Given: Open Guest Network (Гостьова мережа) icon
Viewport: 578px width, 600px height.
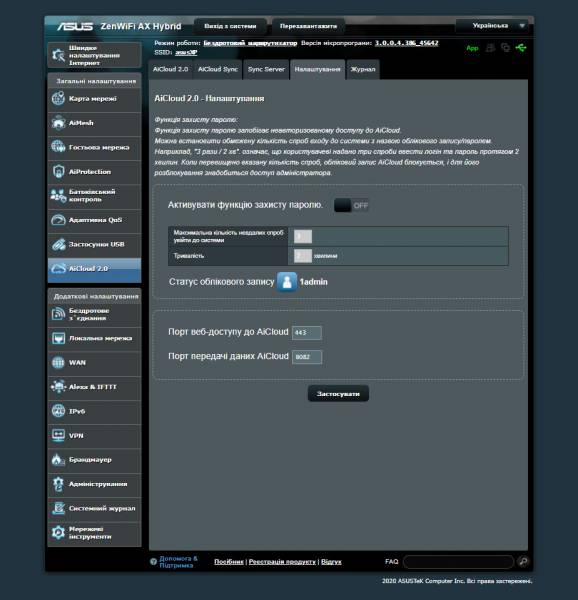Looking at the screenshot, I should click(x=58, y=147).
